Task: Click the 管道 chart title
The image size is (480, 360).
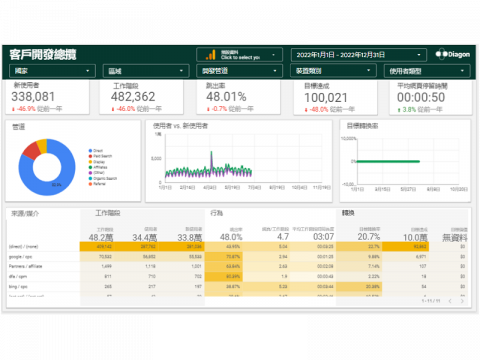Action: [x=19, y=127]
